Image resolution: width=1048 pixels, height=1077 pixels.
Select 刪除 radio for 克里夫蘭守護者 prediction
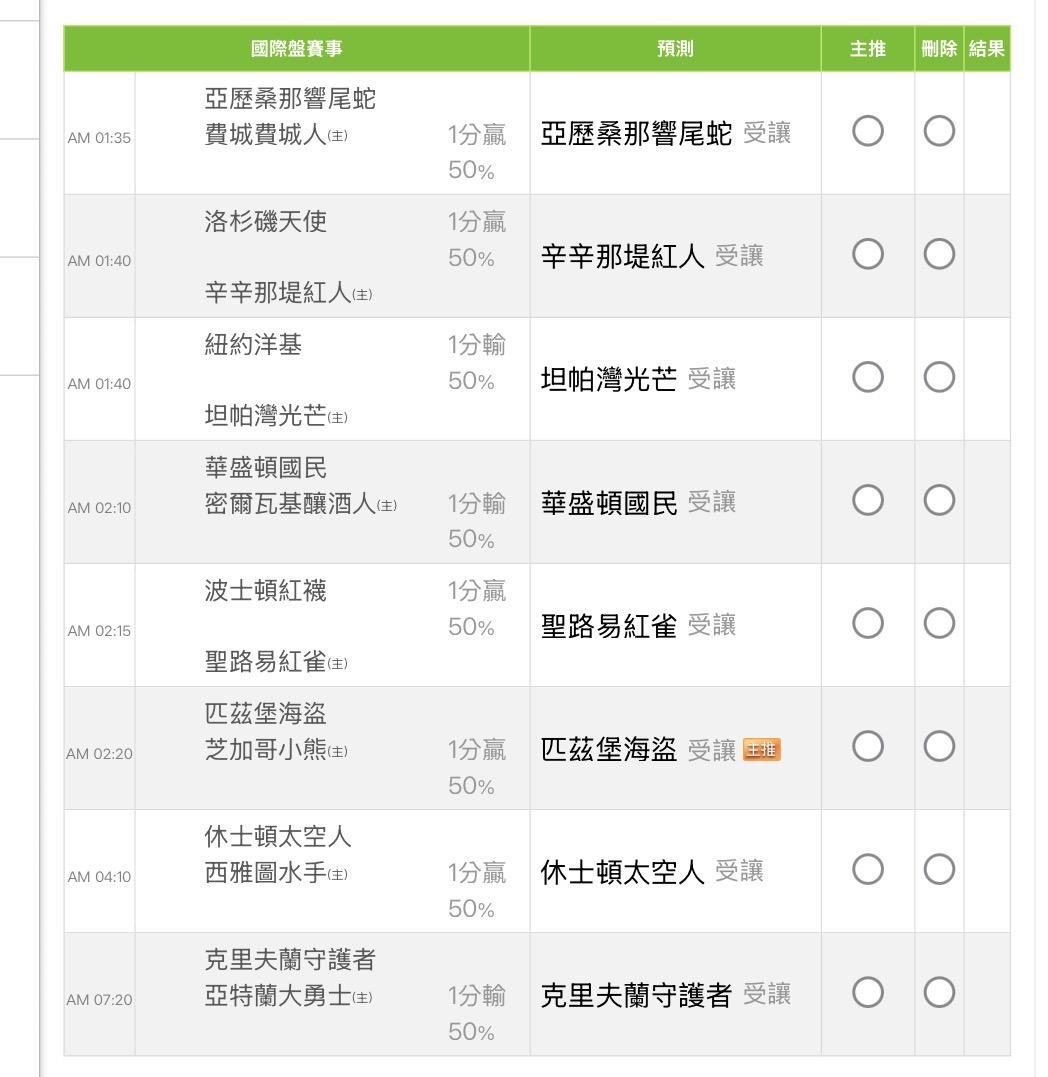(939, 994)
